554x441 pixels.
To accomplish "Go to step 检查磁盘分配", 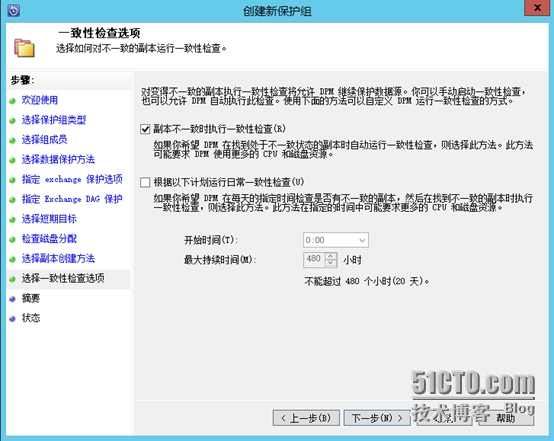I will 49,239.
